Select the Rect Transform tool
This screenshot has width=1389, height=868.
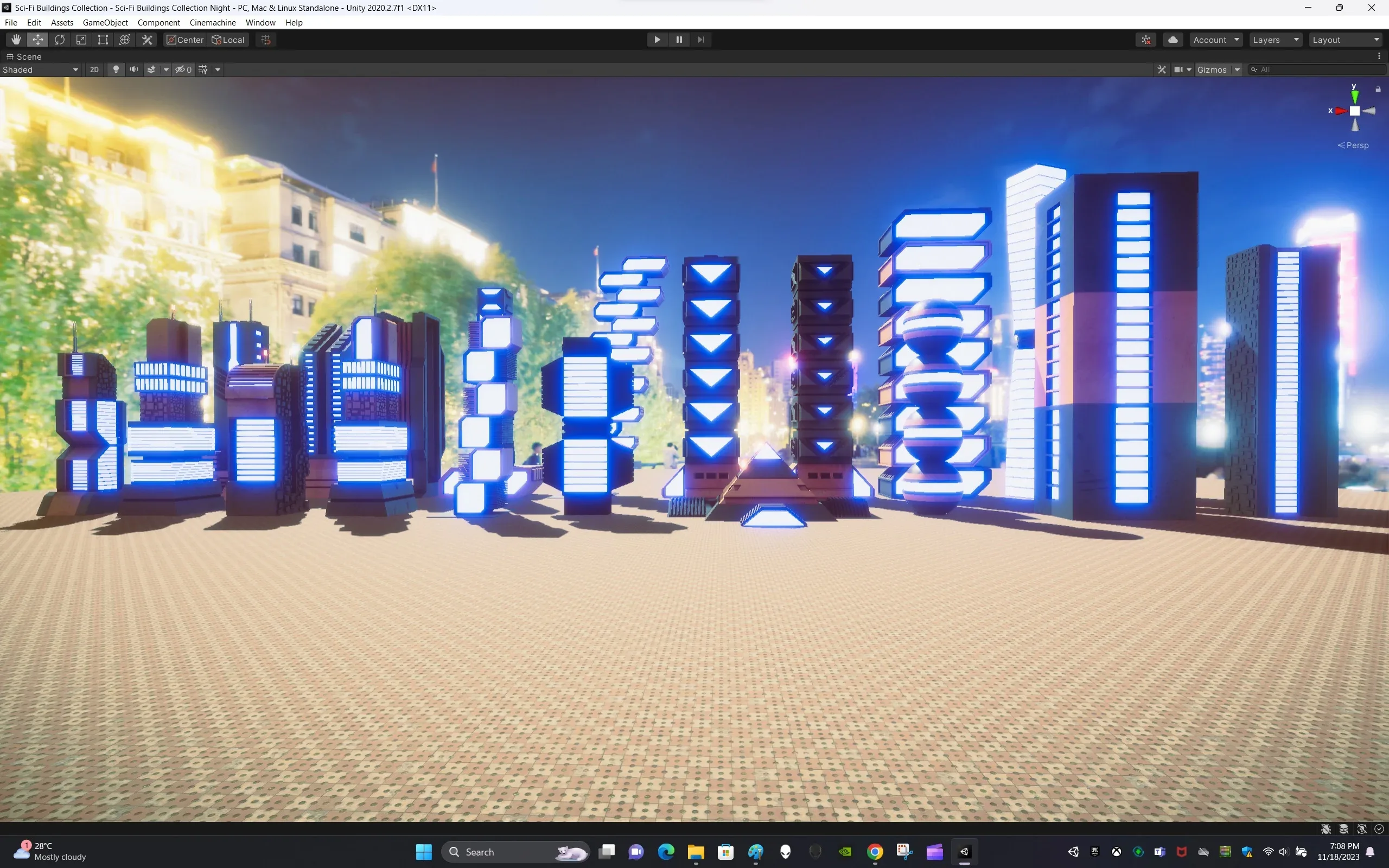103,40
